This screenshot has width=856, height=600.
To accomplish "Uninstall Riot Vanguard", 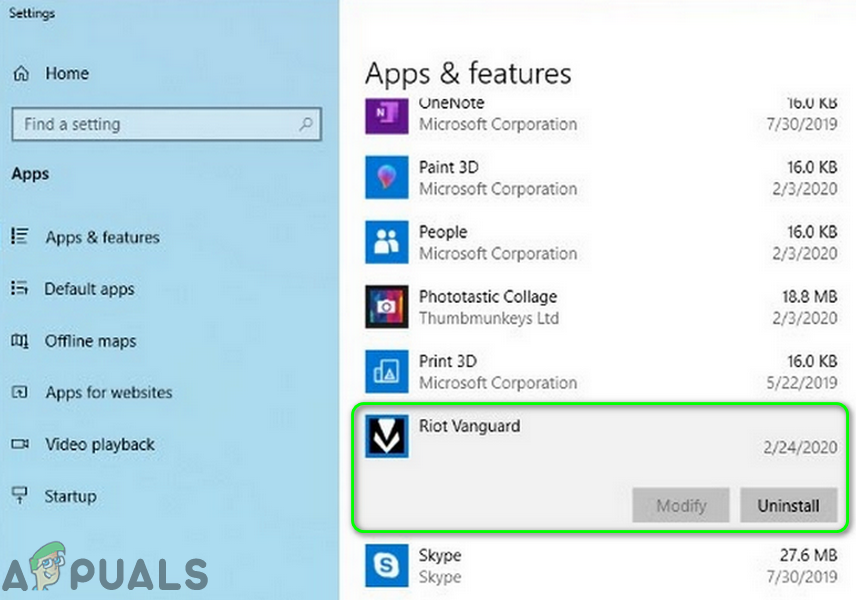I will pyautogui.click(x=788, y=505).
